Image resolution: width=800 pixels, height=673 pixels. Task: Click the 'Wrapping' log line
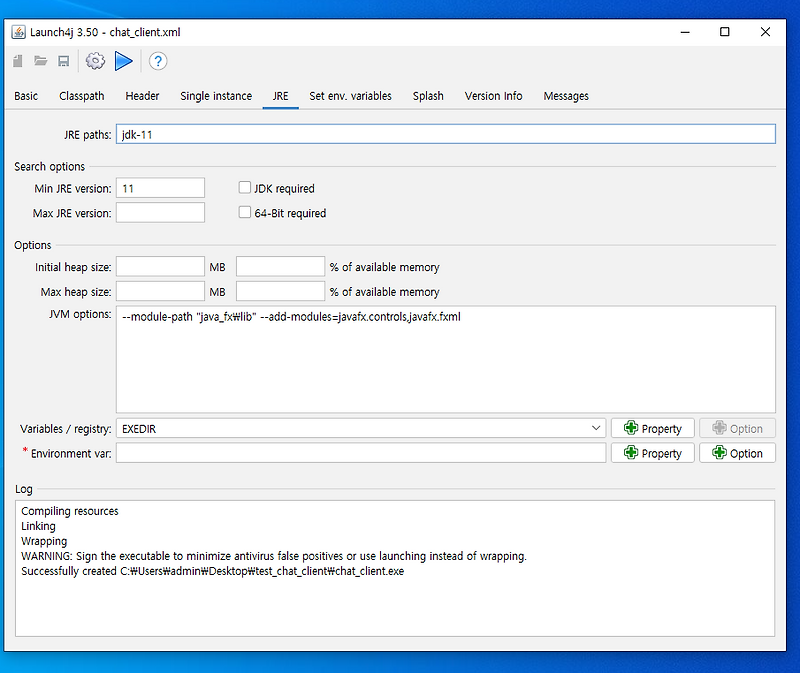(x=44, y=541)
